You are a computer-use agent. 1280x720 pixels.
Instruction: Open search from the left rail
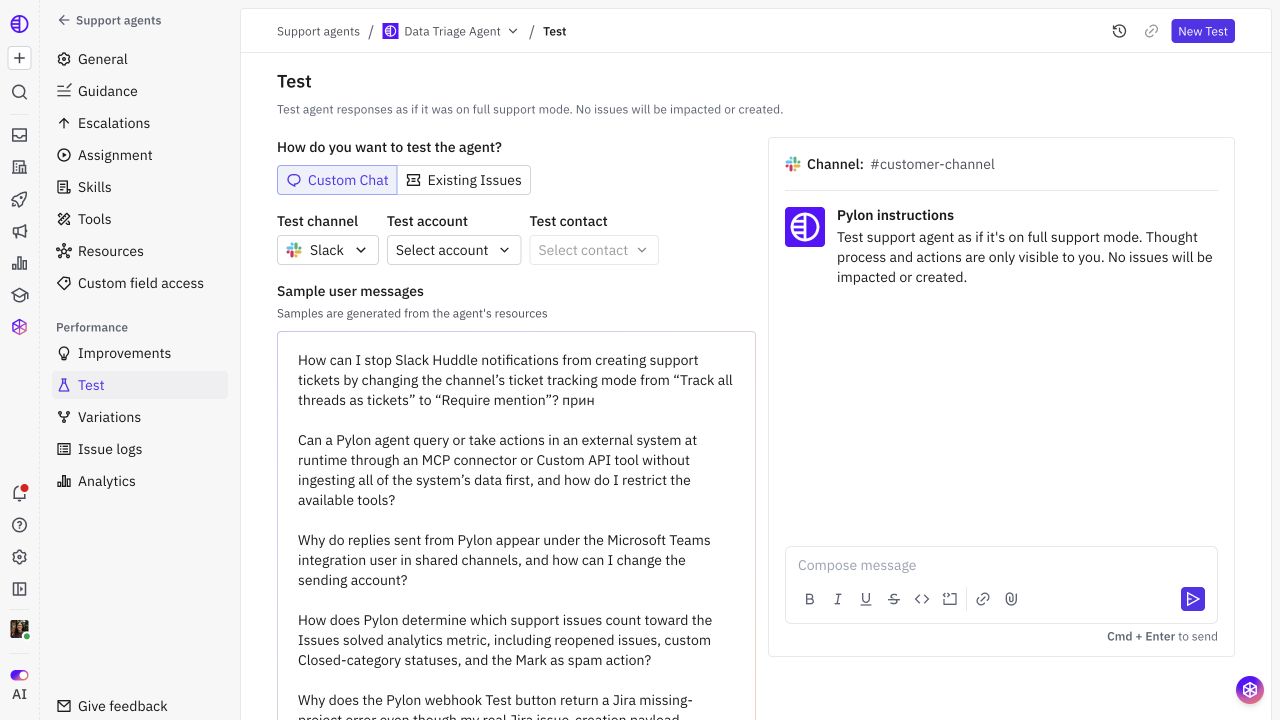(x=19, y=92)
